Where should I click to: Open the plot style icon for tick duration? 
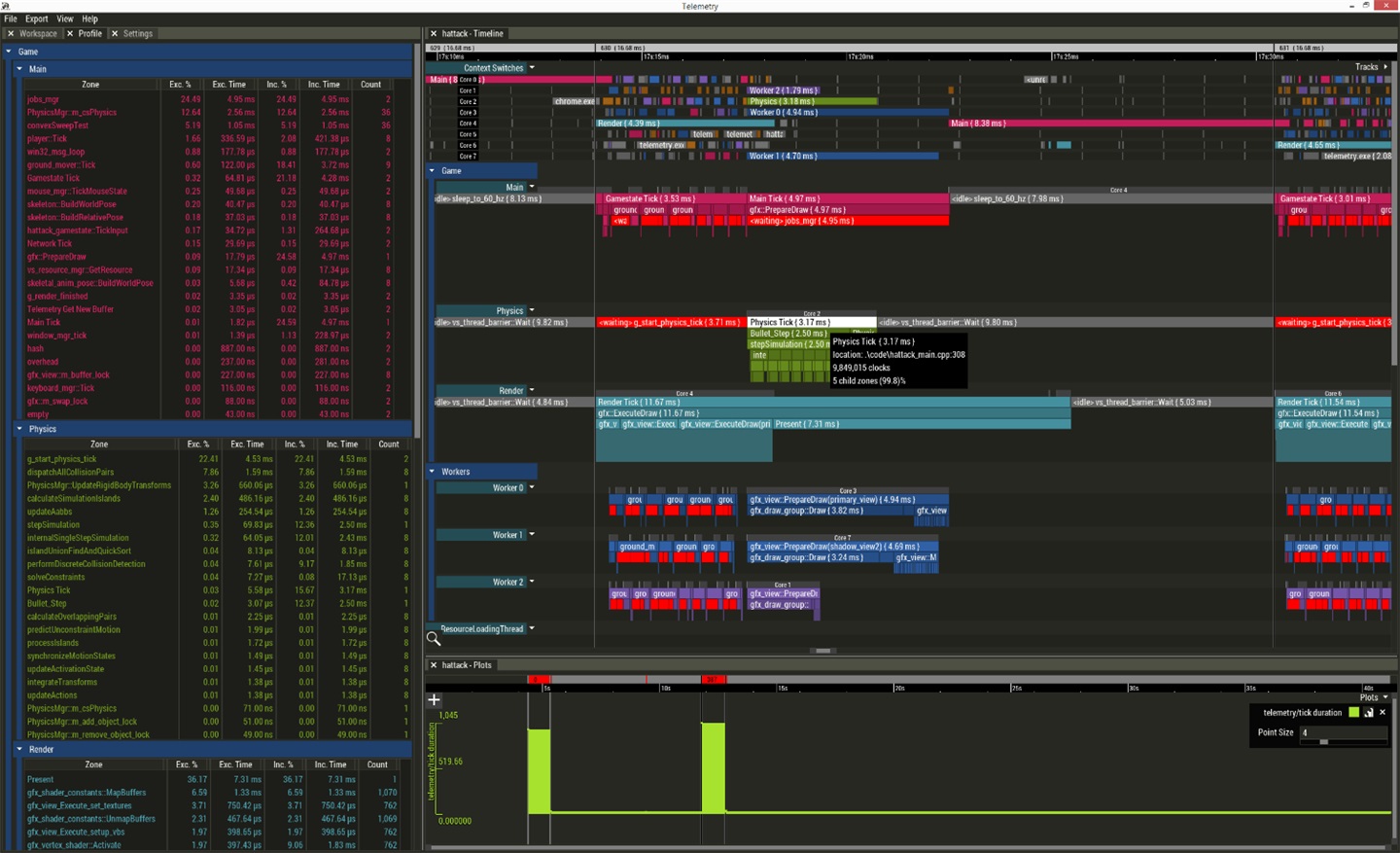click(1369, 713)
